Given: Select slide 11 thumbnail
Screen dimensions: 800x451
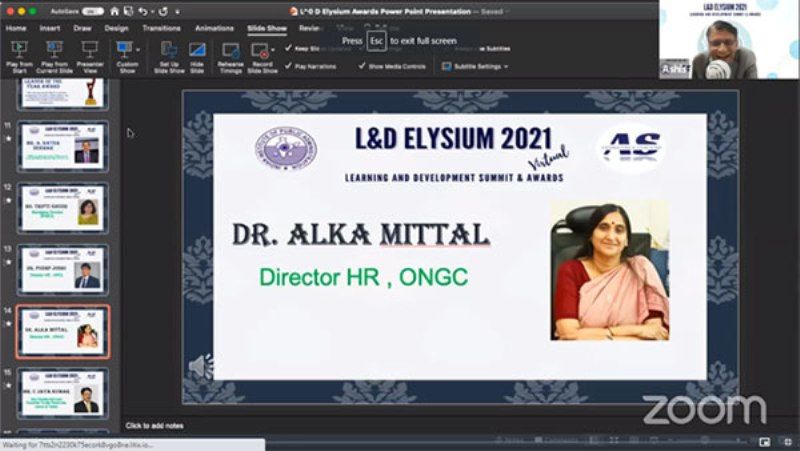Looking at the screenshot, I should [x=63, y=146].
